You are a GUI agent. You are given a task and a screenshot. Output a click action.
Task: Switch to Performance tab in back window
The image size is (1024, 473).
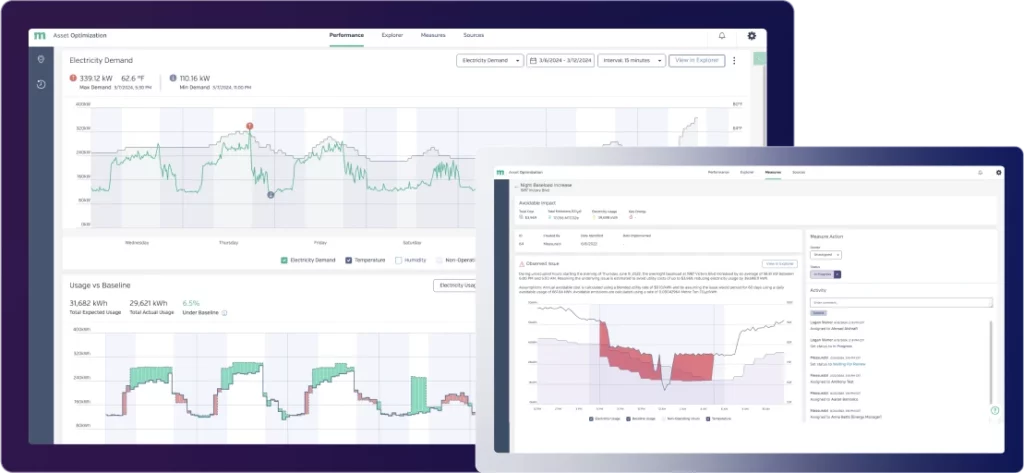point(346,35)
